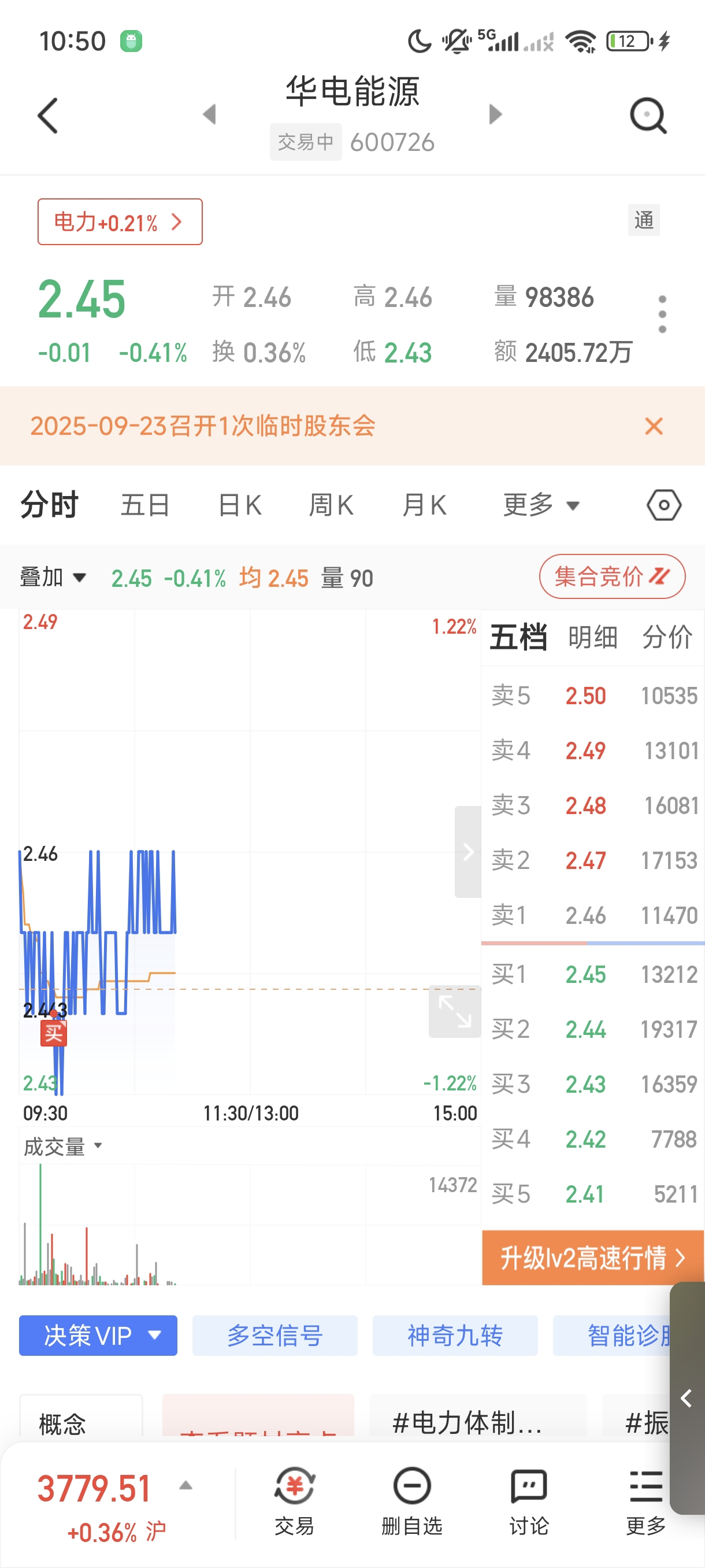The width and height of the screenshot is (705, 1568).
Task: Select the 月K chart tab
Action: pyautogui.click(x=425, y=505)
